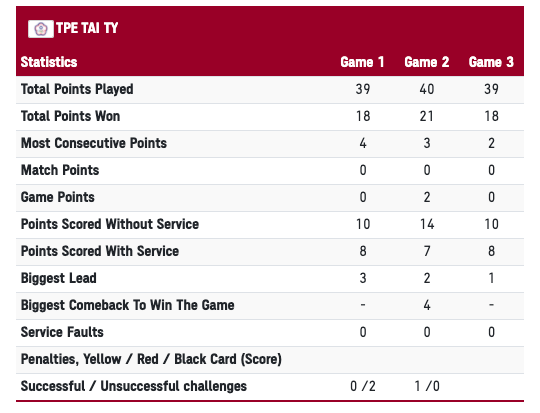Click the Game 2 total points won value 21
The height and width of the screenshot is (413, 540).
427,116
